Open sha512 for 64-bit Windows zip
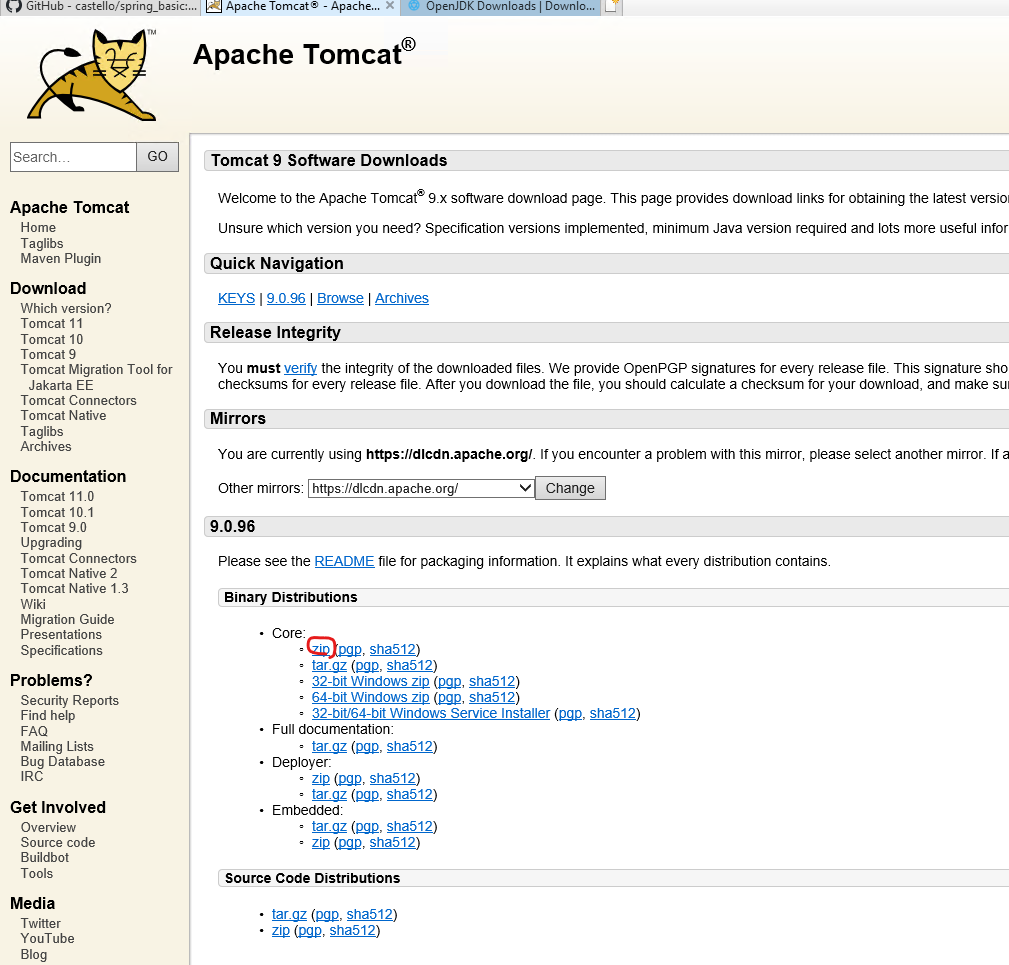The image size is (1009, 965). coord(492,697)
